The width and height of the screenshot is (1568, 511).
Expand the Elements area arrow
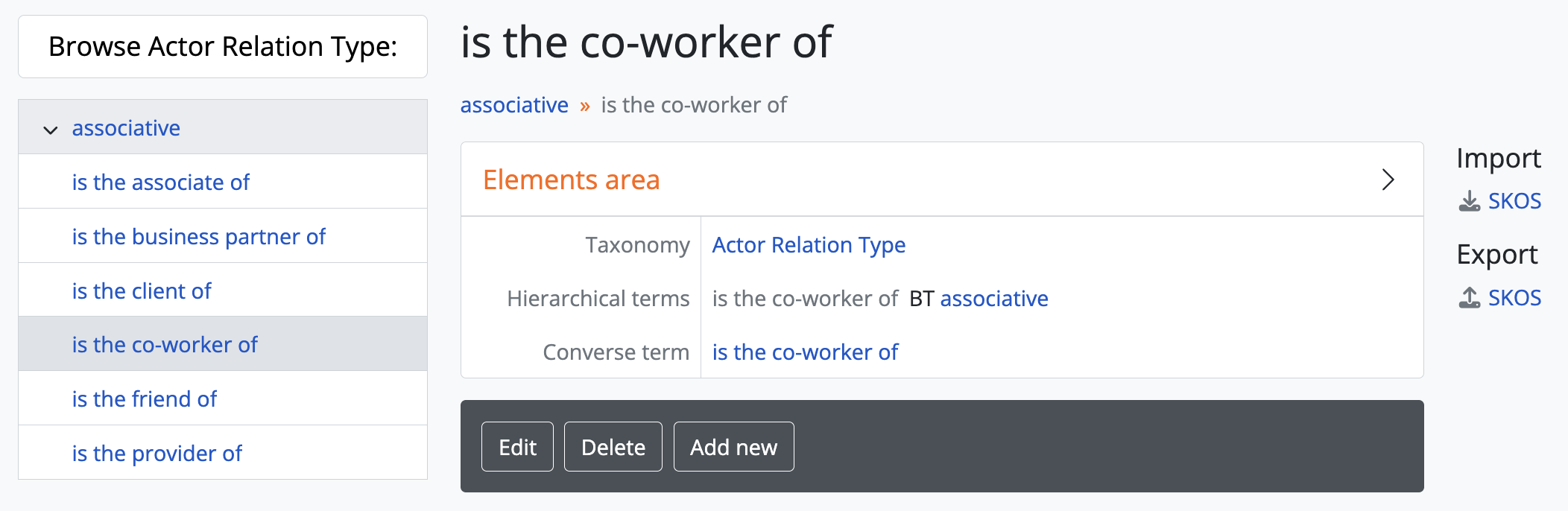(1387, 180)
